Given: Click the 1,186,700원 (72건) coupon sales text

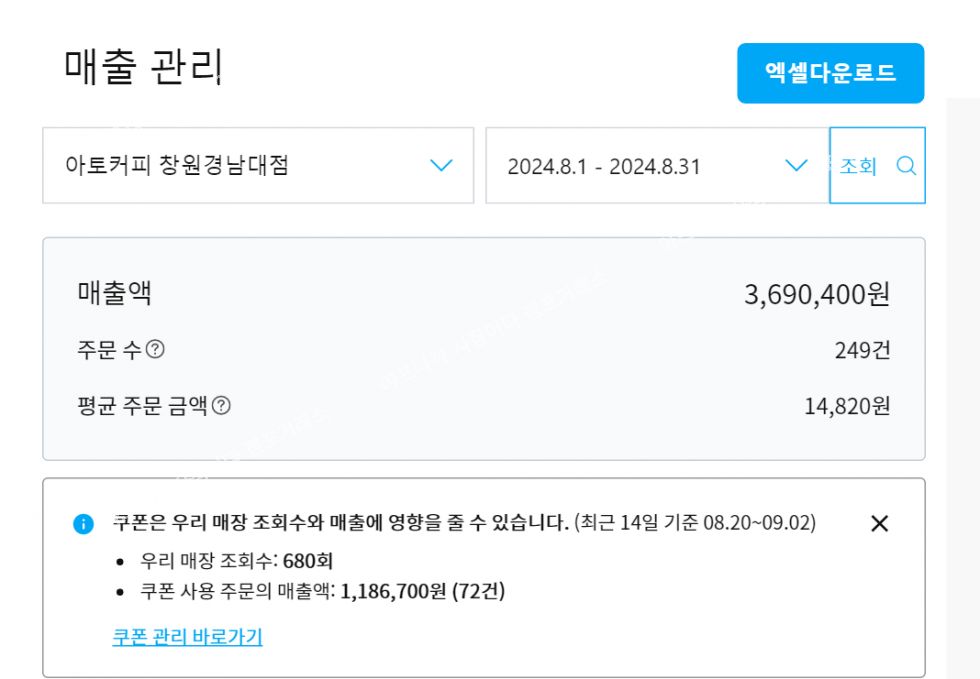Looking at the screenshot, I should 422,591.
